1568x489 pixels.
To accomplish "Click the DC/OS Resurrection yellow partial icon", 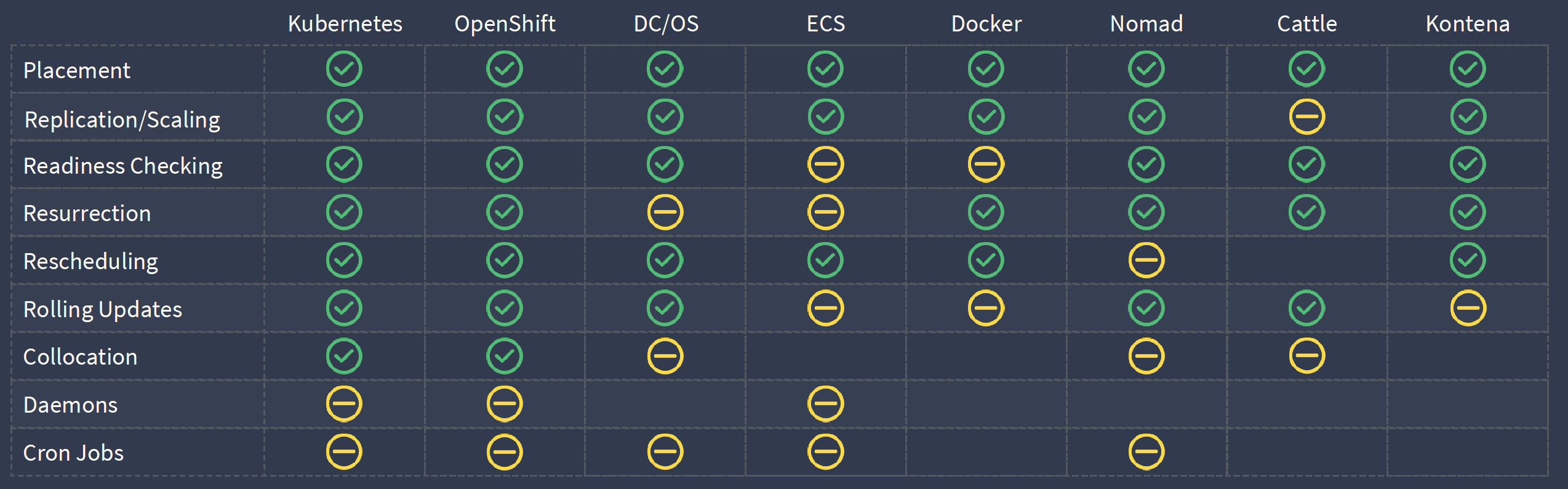I will (665, 212).
